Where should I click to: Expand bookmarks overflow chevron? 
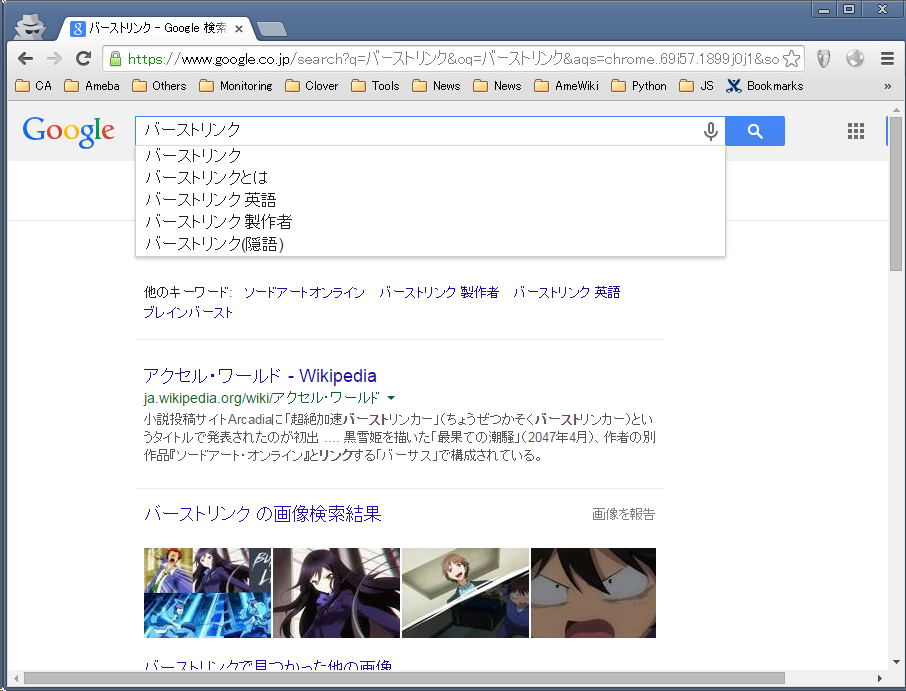tap(887, 86)
